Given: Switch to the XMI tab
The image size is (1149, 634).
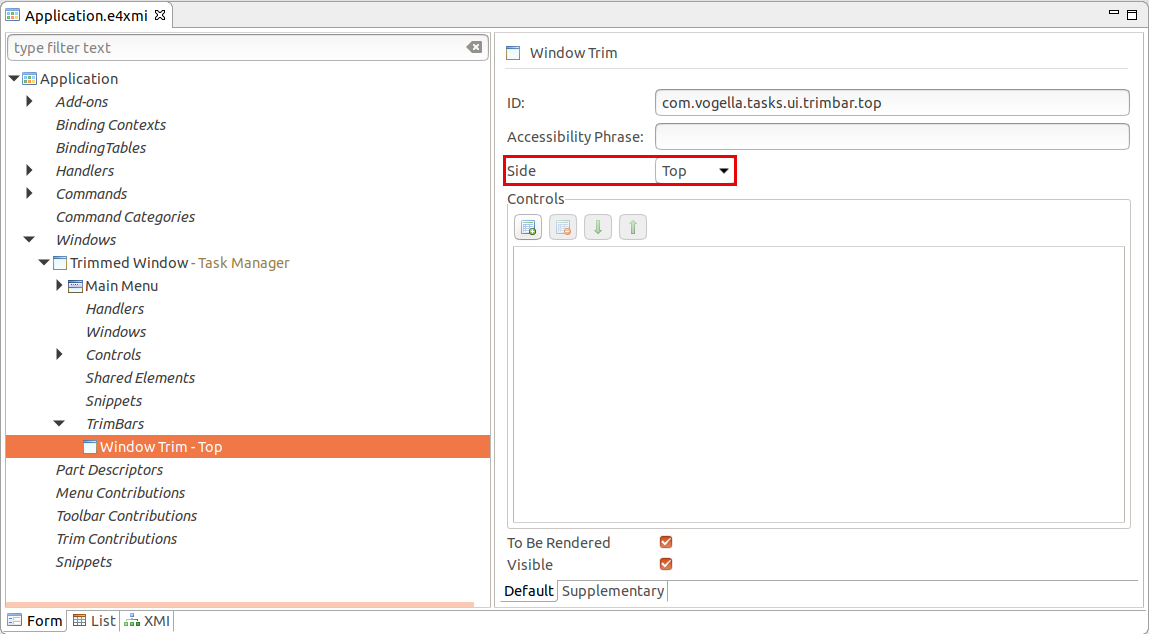Looking at the screenshot, I should click(147, 621).
